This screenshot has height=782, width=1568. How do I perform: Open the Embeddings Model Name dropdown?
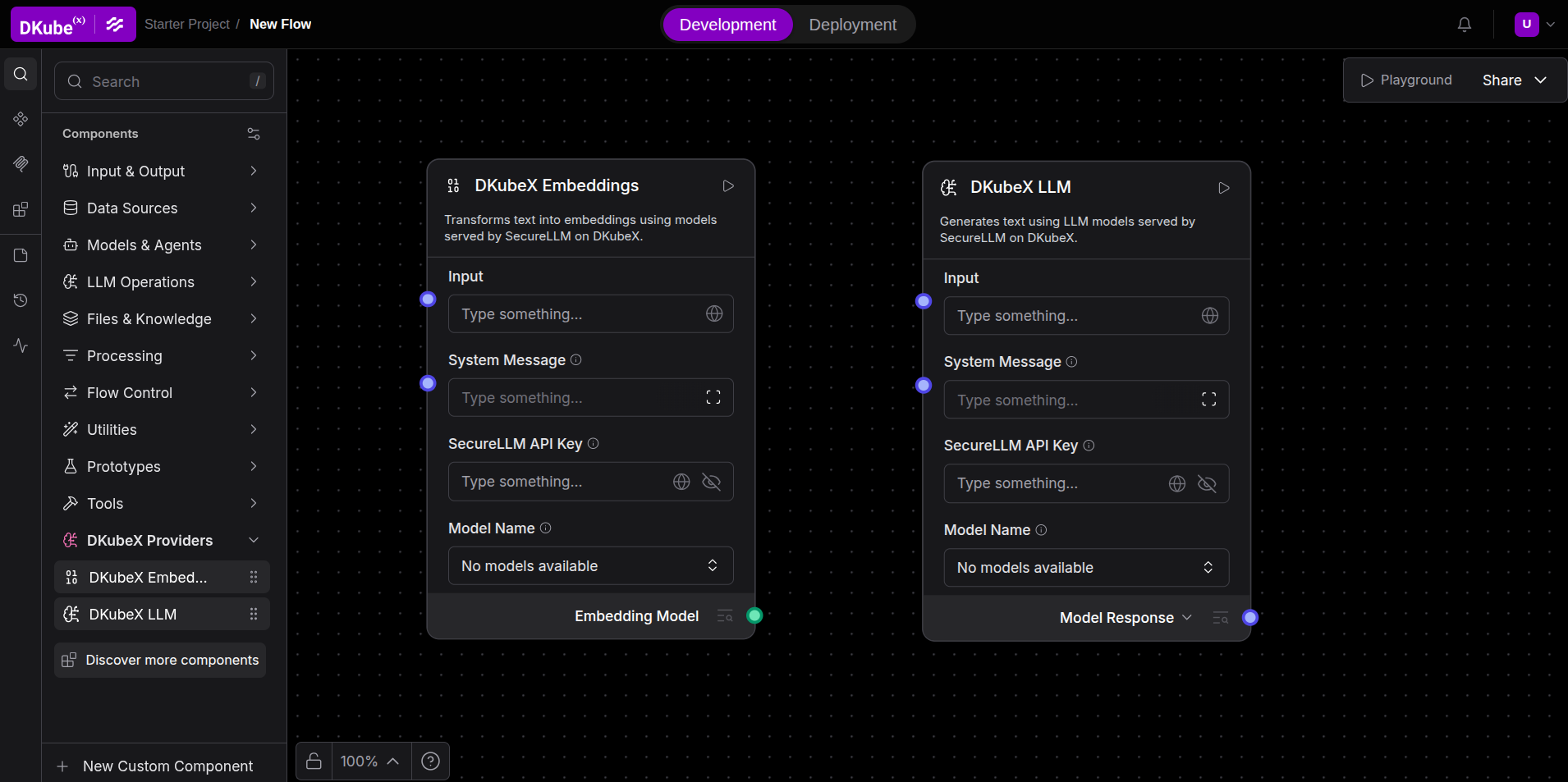pyautogui.click(x=591, y=566)
